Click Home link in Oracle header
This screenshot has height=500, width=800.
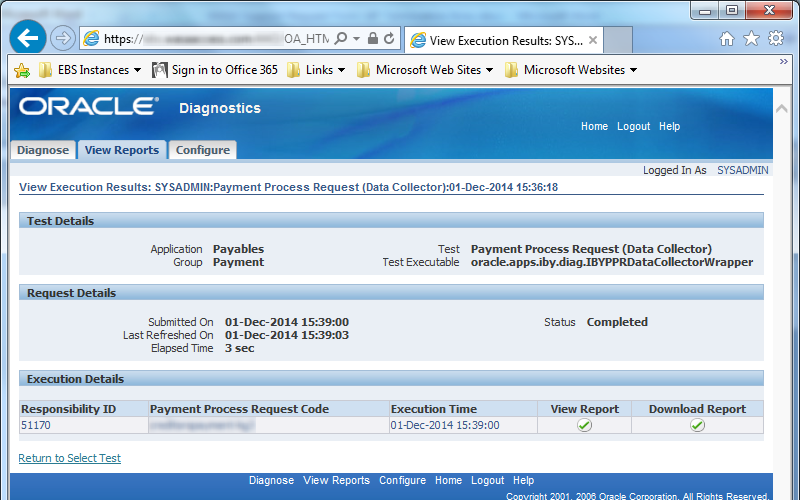point(594,127)
